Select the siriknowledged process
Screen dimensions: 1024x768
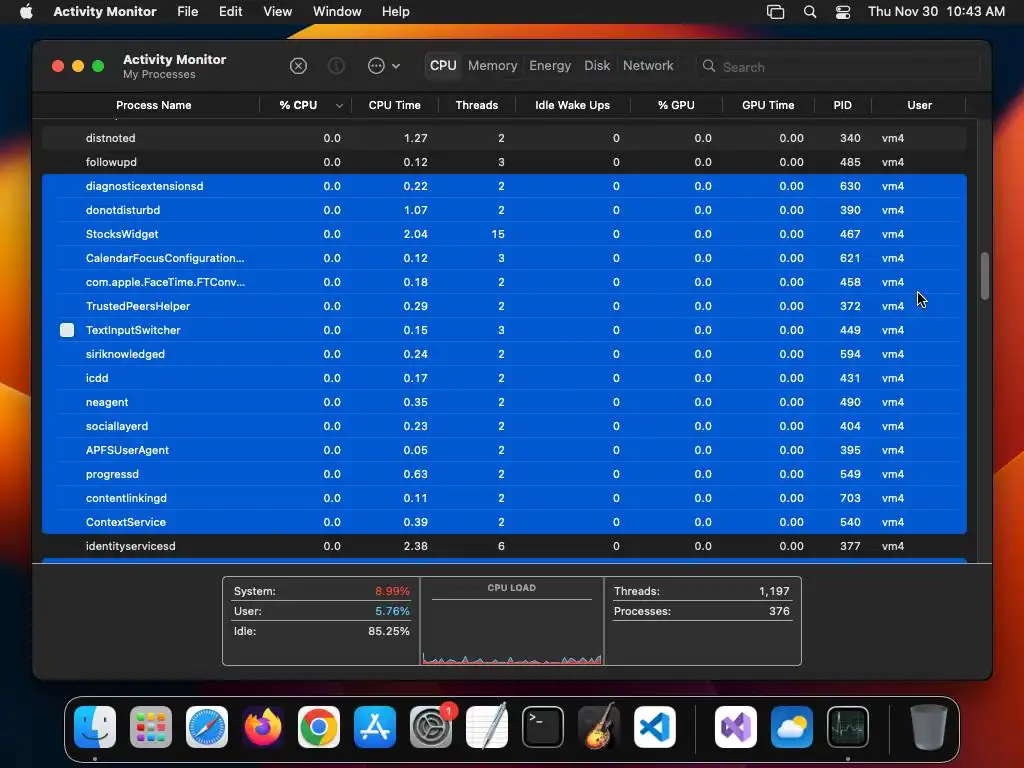pyautogui.click(x=504, y=354)
